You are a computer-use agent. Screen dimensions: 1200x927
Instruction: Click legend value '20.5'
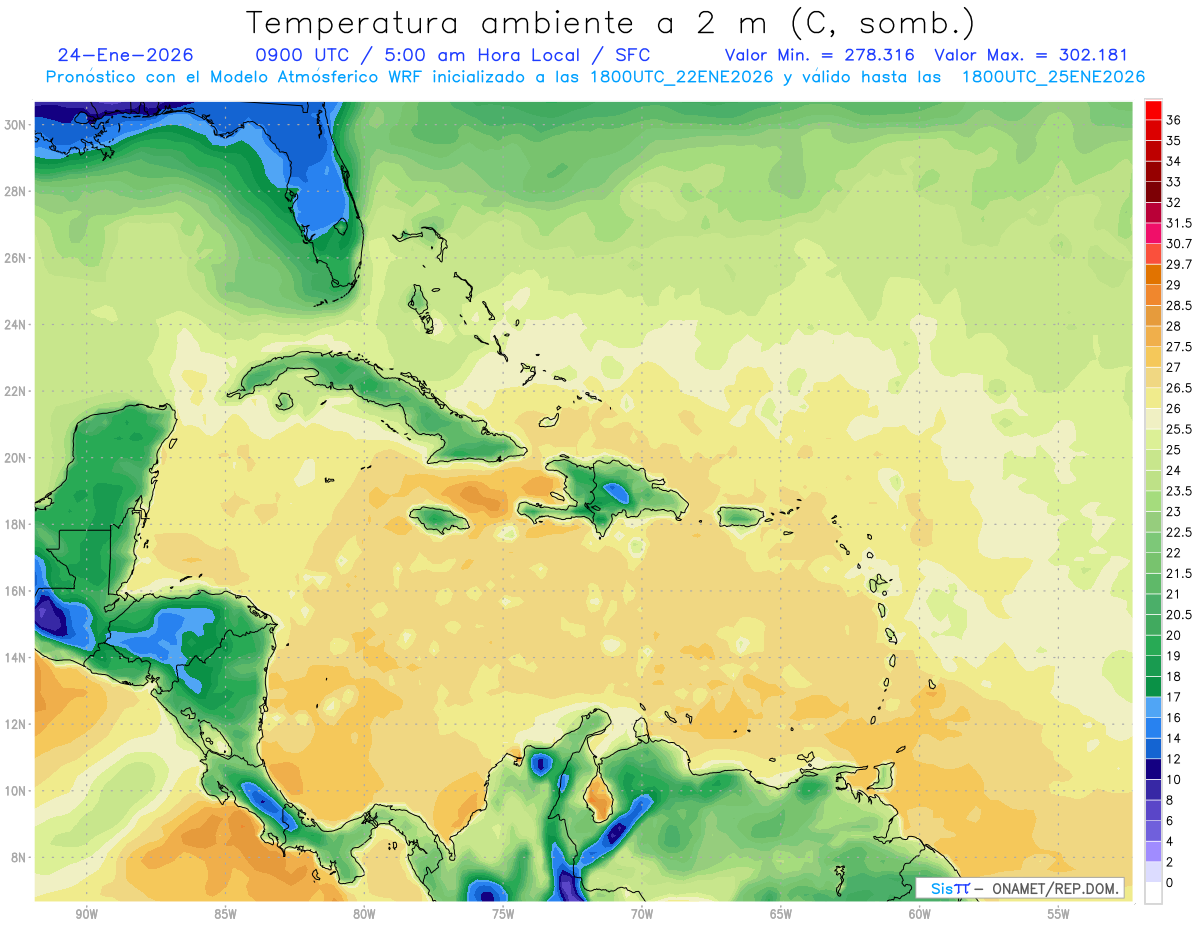click(1178, 615)
